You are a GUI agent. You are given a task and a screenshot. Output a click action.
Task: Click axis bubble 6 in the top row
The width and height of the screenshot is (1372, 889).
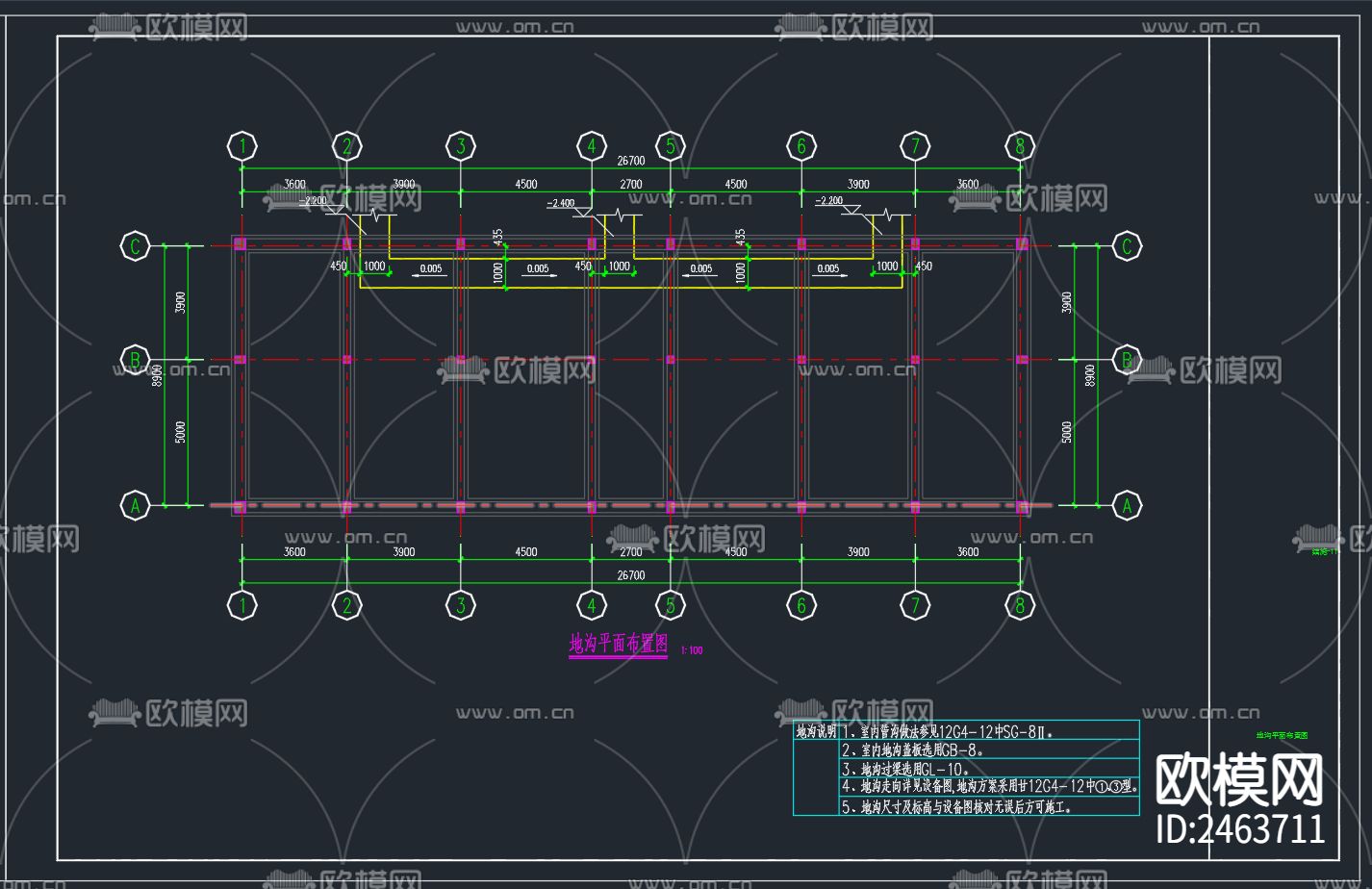pyautogui.click(x=801, y=146)
